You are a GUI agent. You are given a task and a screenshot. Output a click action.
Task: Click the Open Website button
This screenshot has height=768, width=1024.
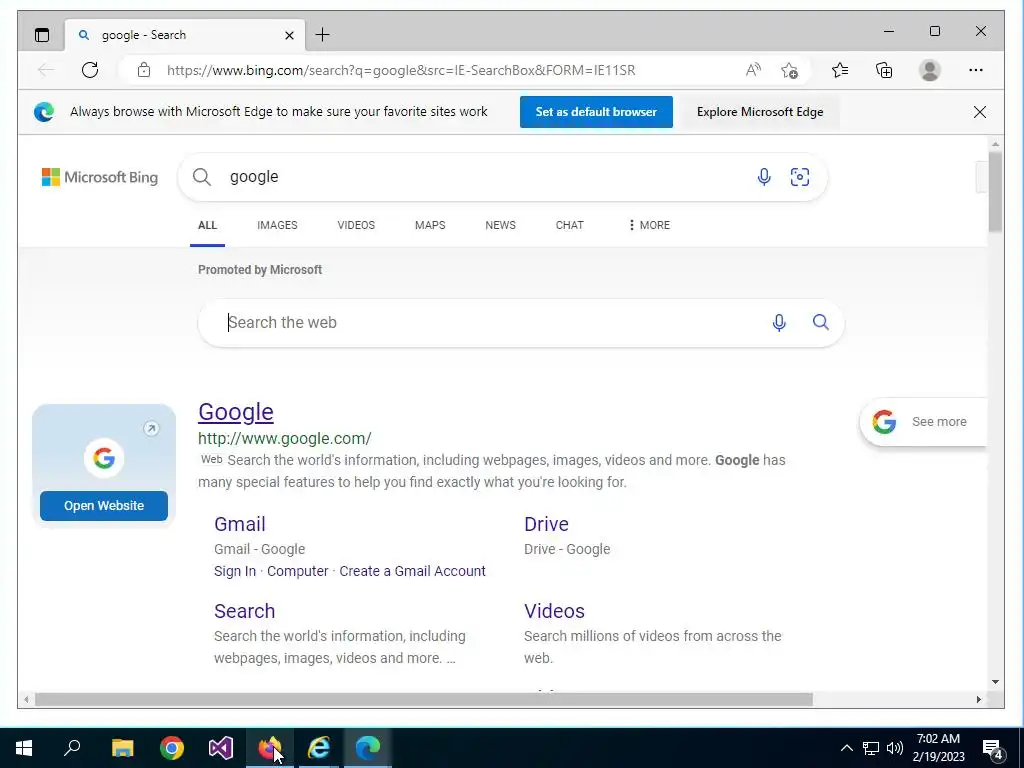[104, 506]
